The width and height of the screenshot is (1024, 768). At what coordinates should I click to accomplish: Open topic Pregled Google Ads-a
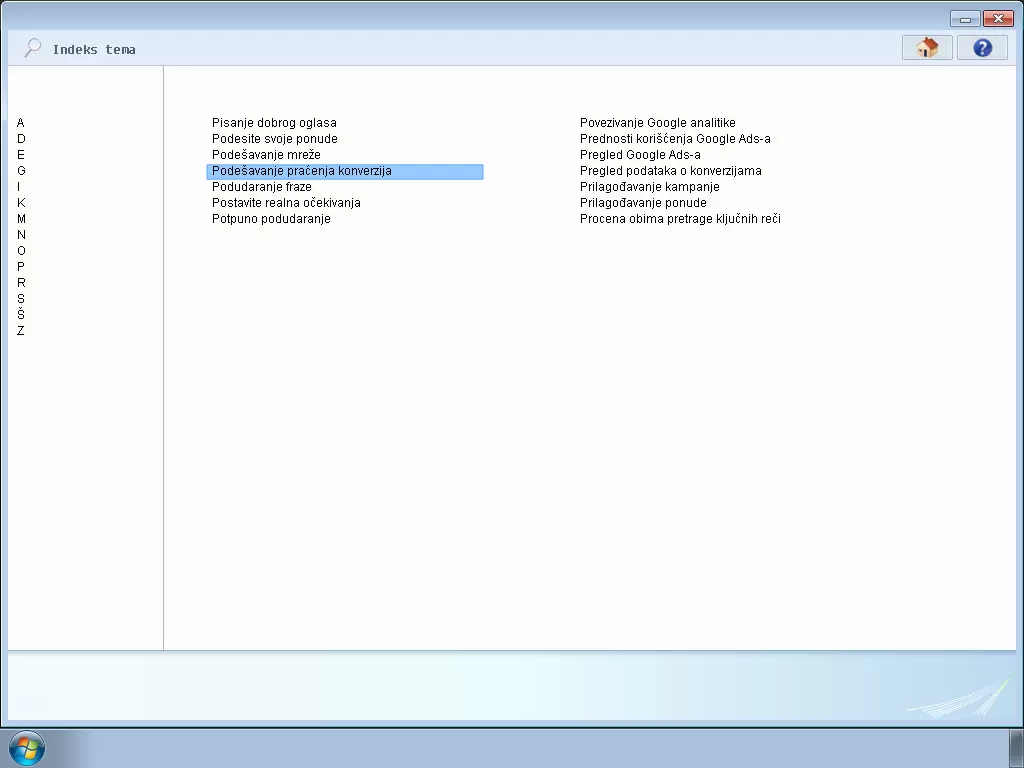click(x=640, y=155)
